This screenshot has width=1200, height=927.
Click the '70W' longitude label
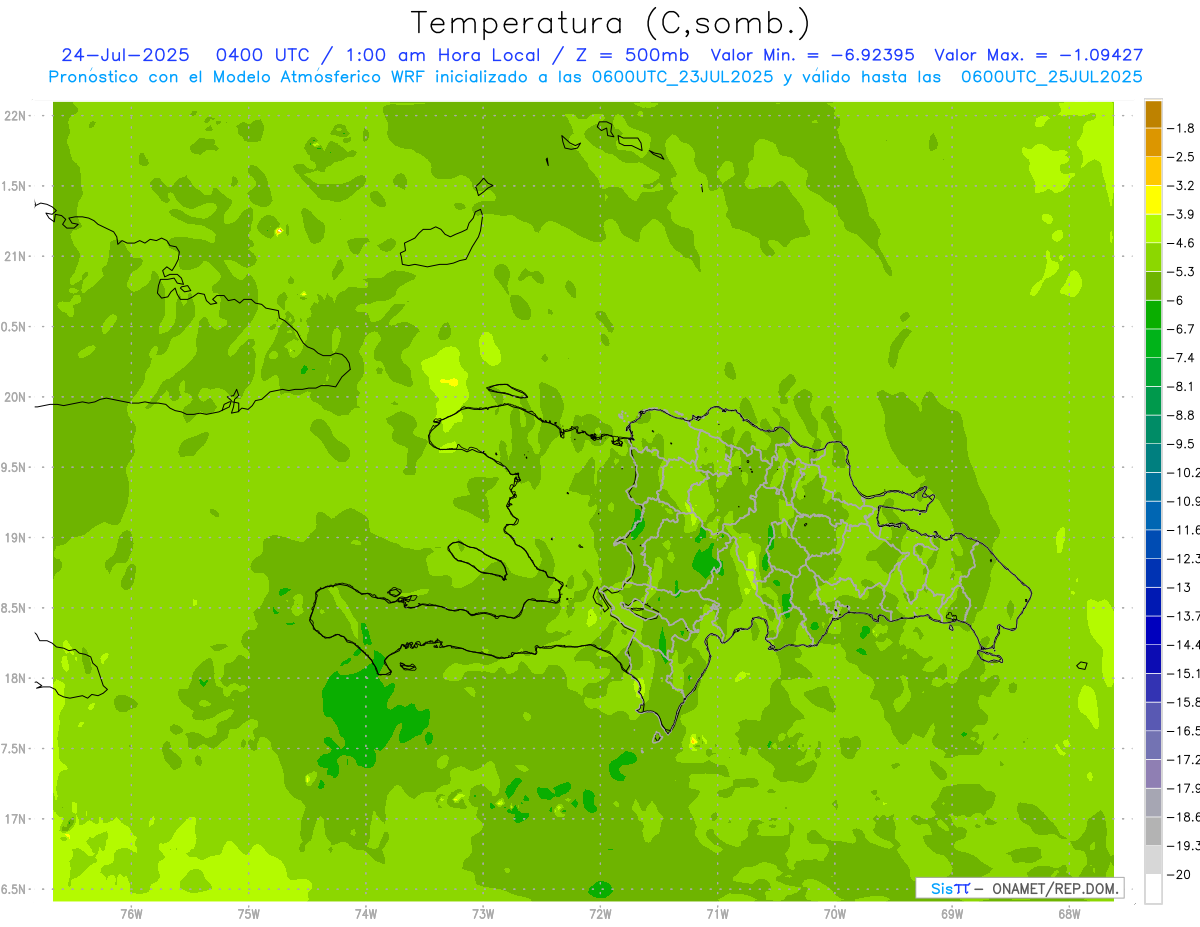(x=835, y=914)
